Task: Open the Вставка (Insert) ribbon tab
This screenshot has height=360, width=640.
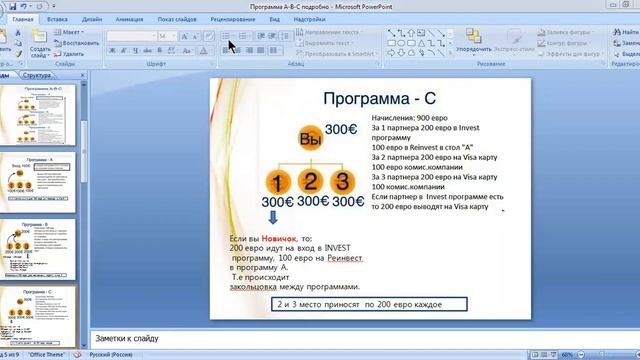Action: 57,19
